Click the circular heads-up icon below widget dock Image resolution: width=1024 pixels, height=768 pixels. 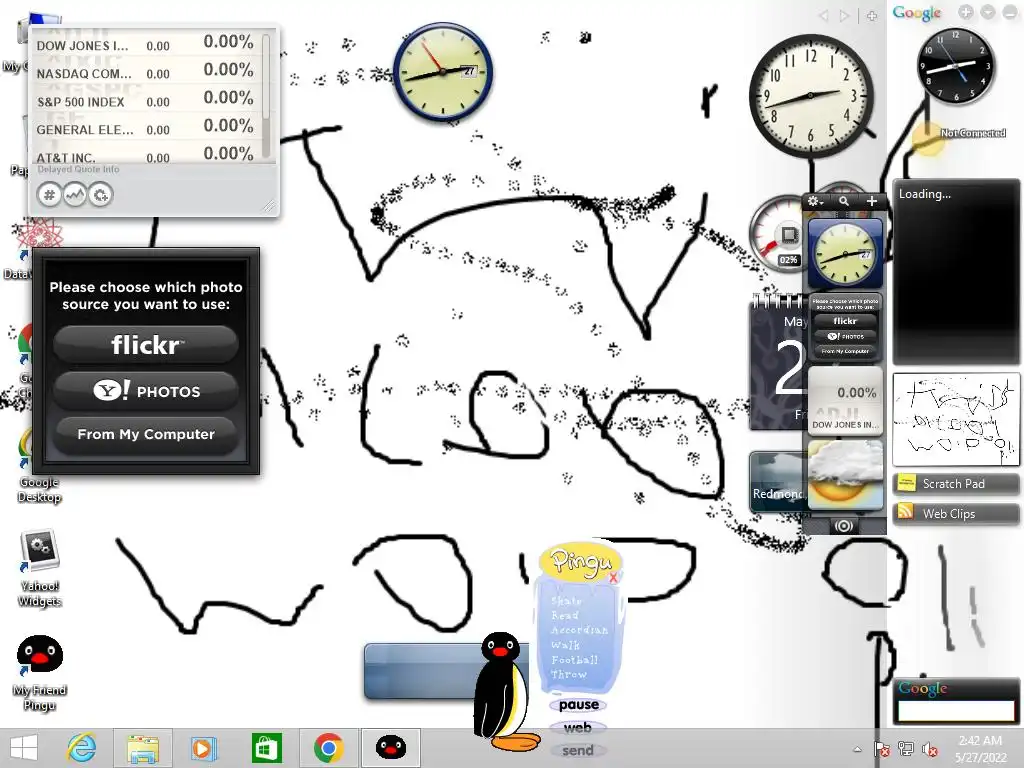tap(844, 526)
